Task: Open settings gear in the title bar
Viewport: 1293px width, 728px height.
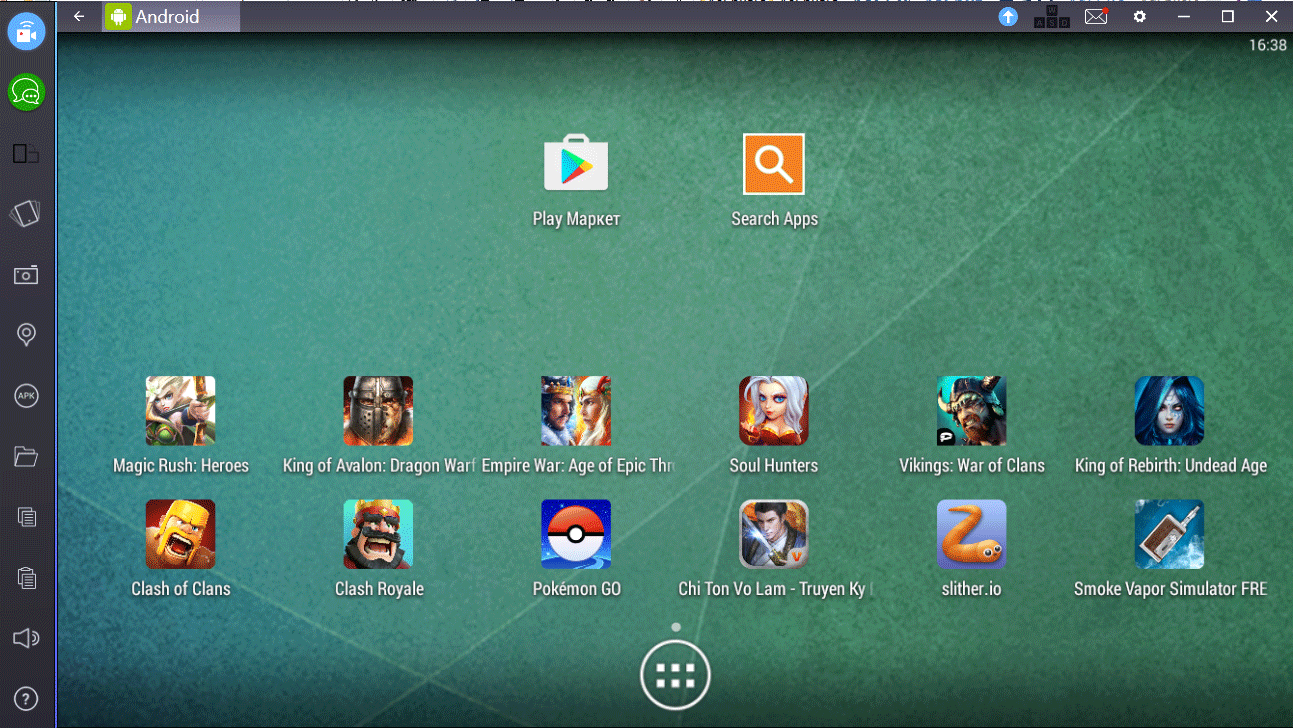Action: pyautogui.click(x=1140, y=17)
